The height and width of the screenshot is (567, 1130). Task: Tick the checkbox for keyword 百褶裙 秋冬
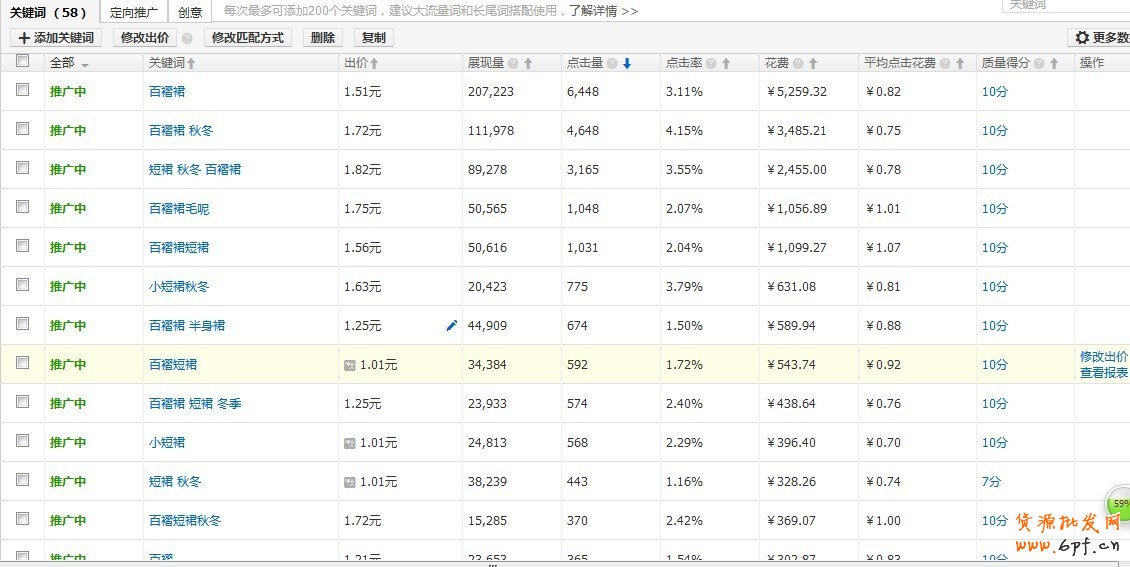pos(22,129)
